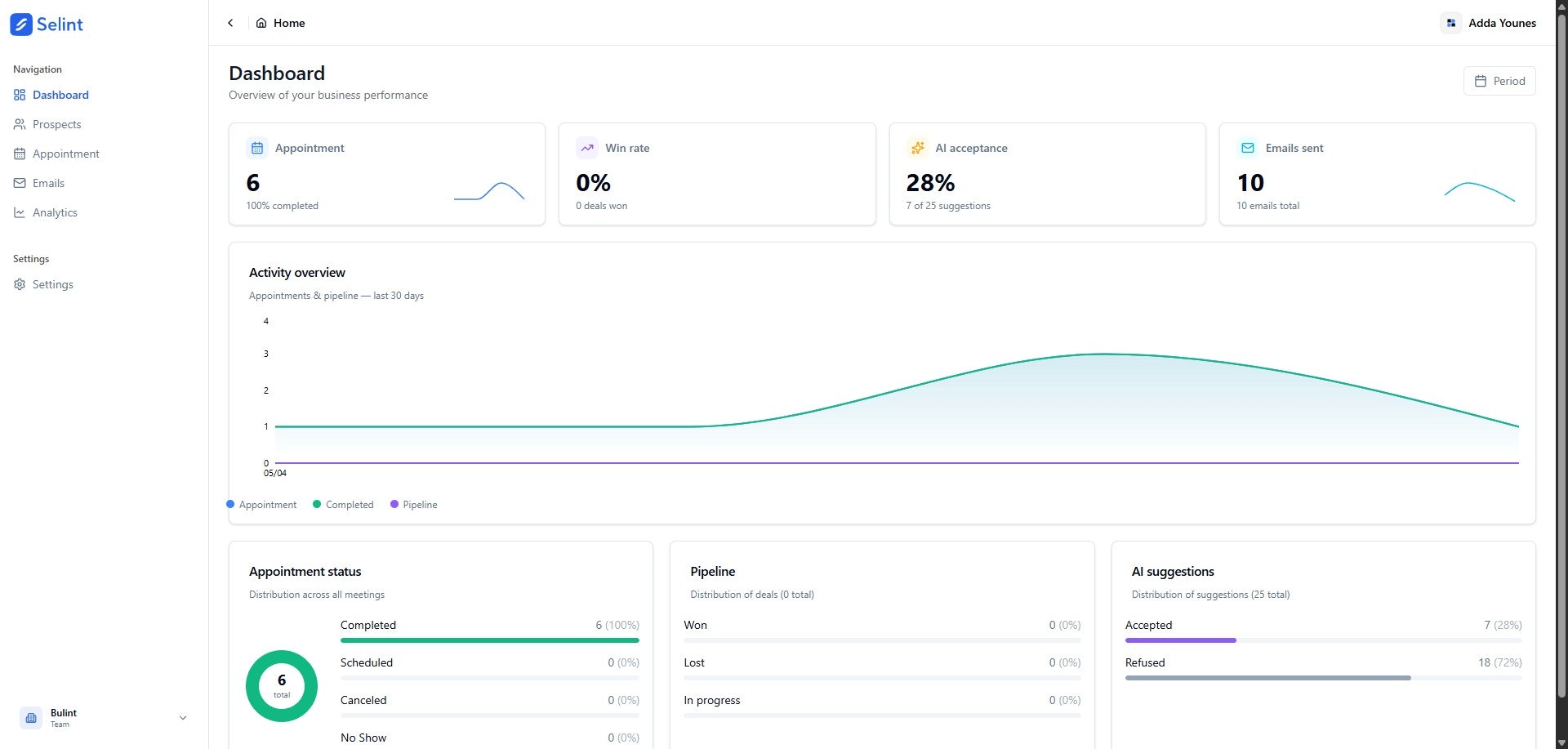Screen dimensions: 1568x749
Task: Click the 28% AI acceptance value
Action: pyautogui.click(x=930, y=183)
